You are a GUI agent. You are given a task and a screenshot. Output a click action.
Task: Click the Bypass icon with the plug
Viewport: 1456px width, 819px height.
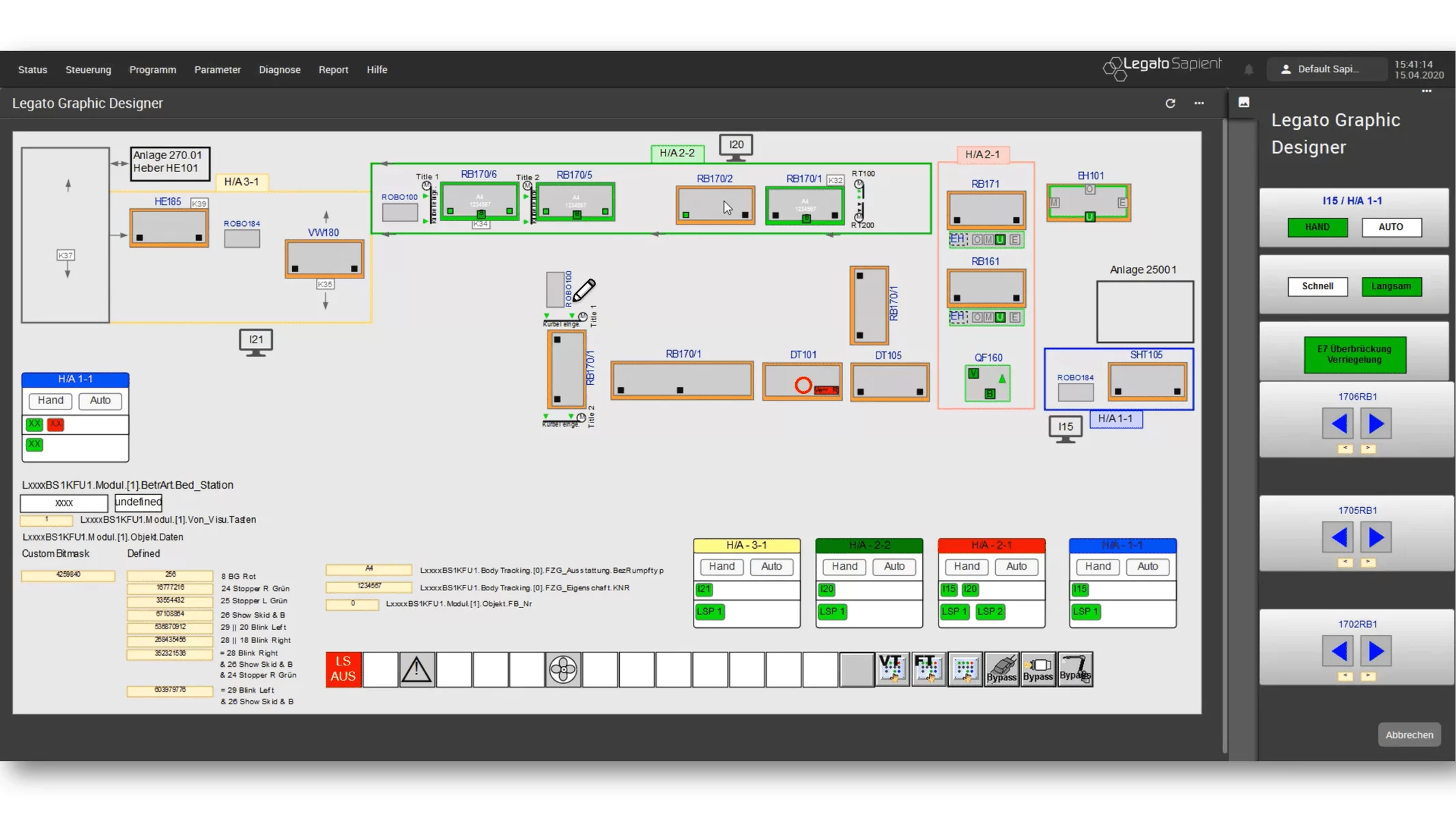[1001, 670]
